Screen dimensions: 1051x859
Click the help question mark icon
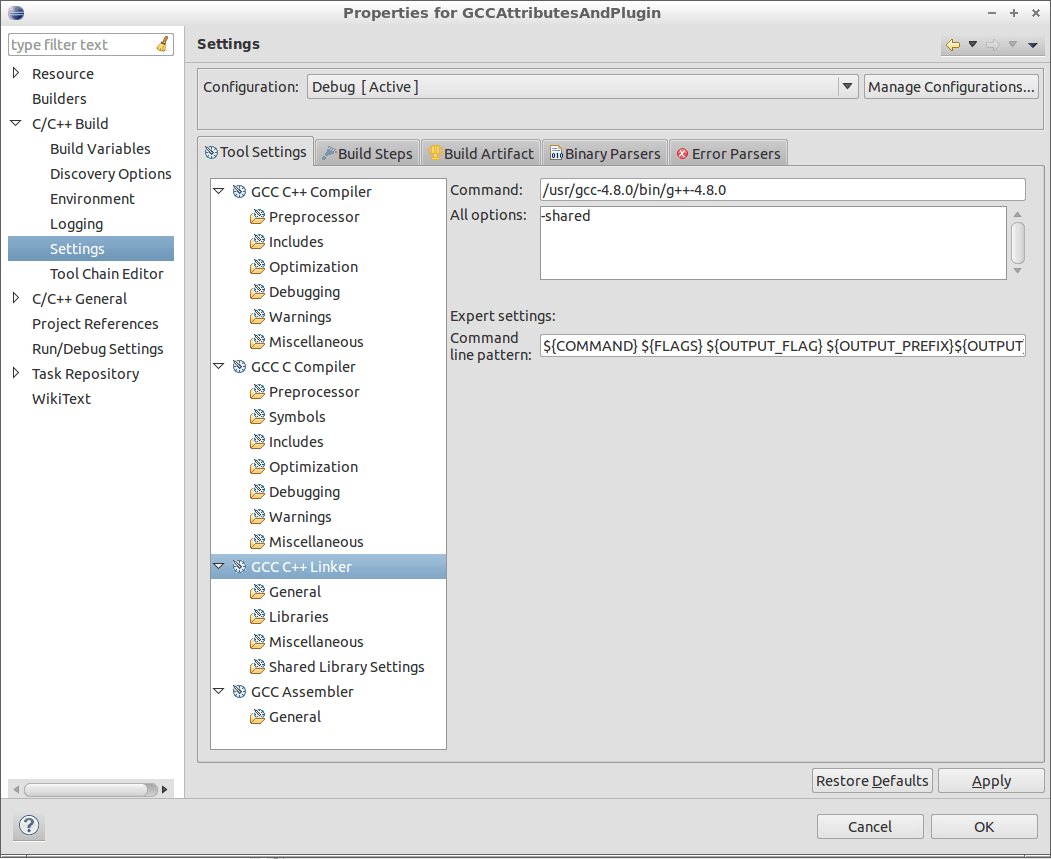click(29, 825)
